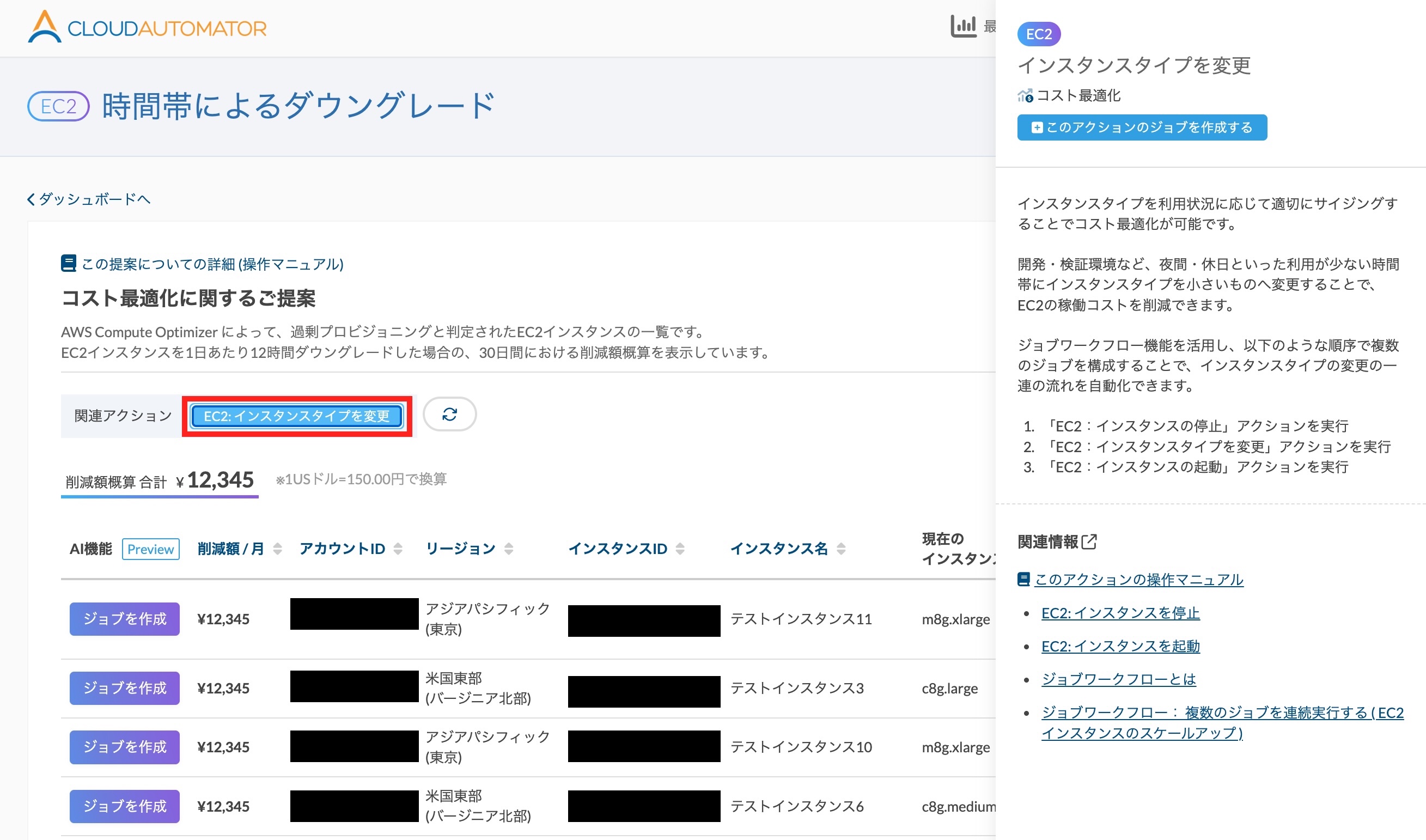
Task: Sort by インスタンス名 column
Action: [x=788, y=549]
